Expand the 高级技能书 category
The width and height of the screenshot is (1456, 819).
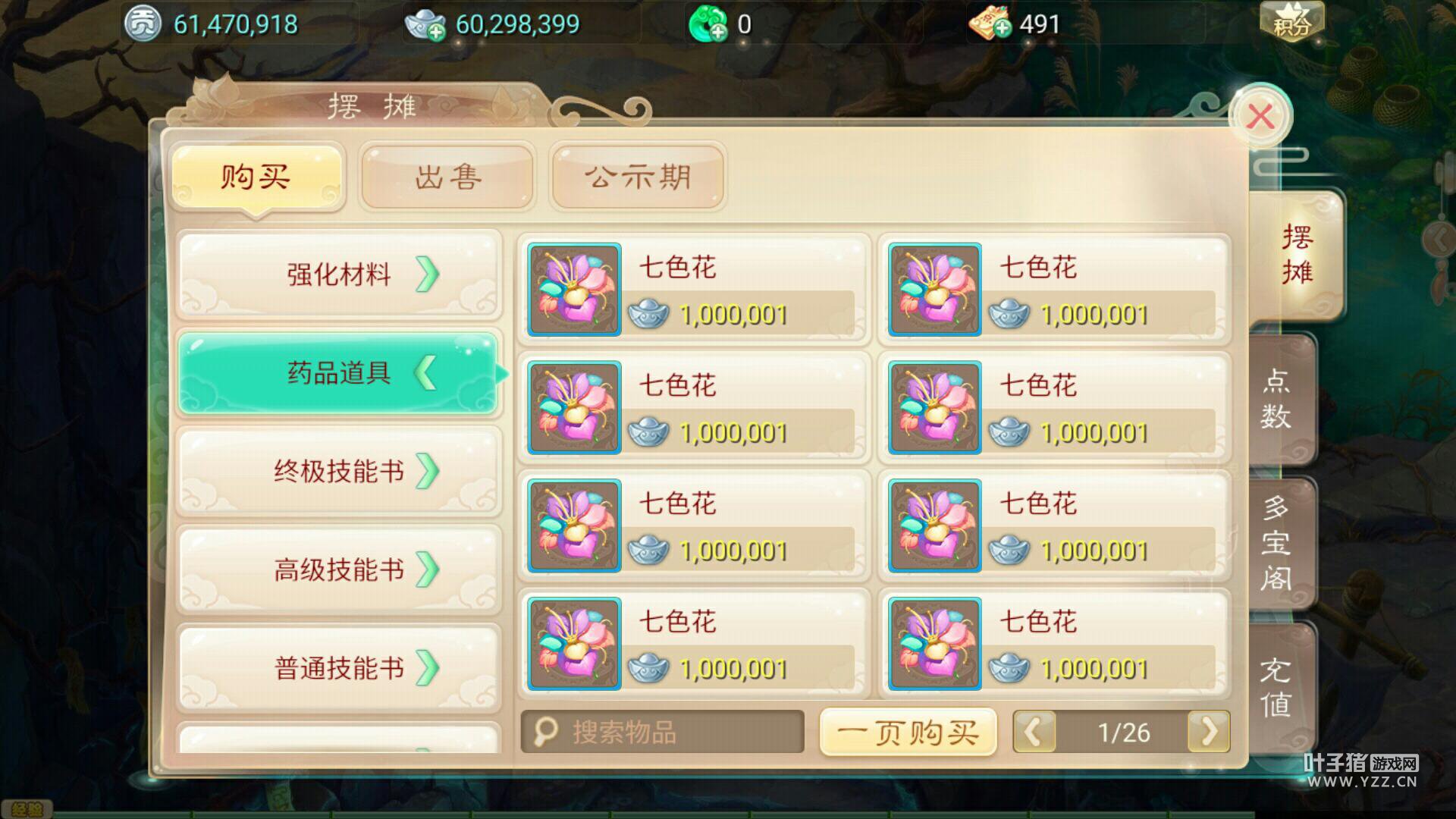coord(339,570)
